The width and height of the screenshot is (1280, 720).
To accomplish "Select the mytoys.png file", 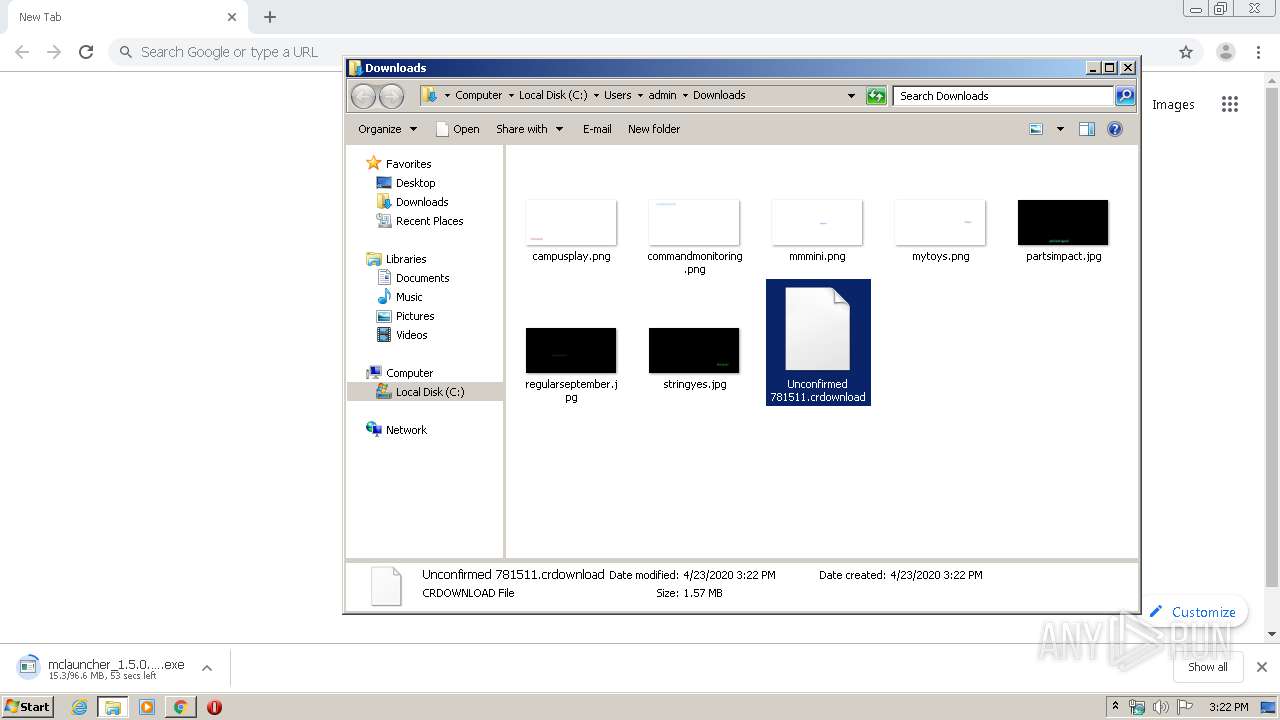I will coord(940,232).
